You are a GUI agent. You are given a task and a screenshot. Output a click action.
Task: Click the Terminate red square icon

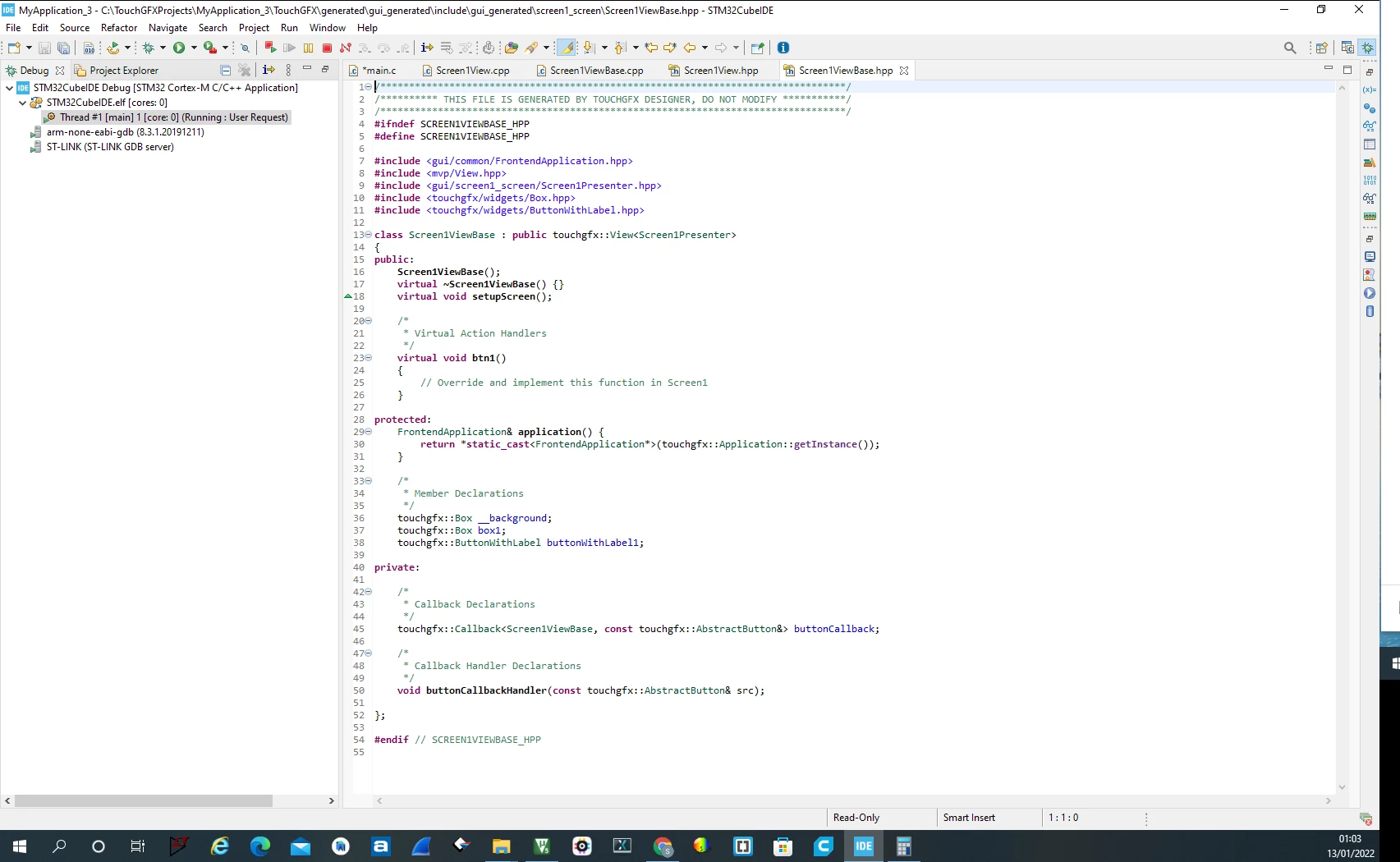327,48
